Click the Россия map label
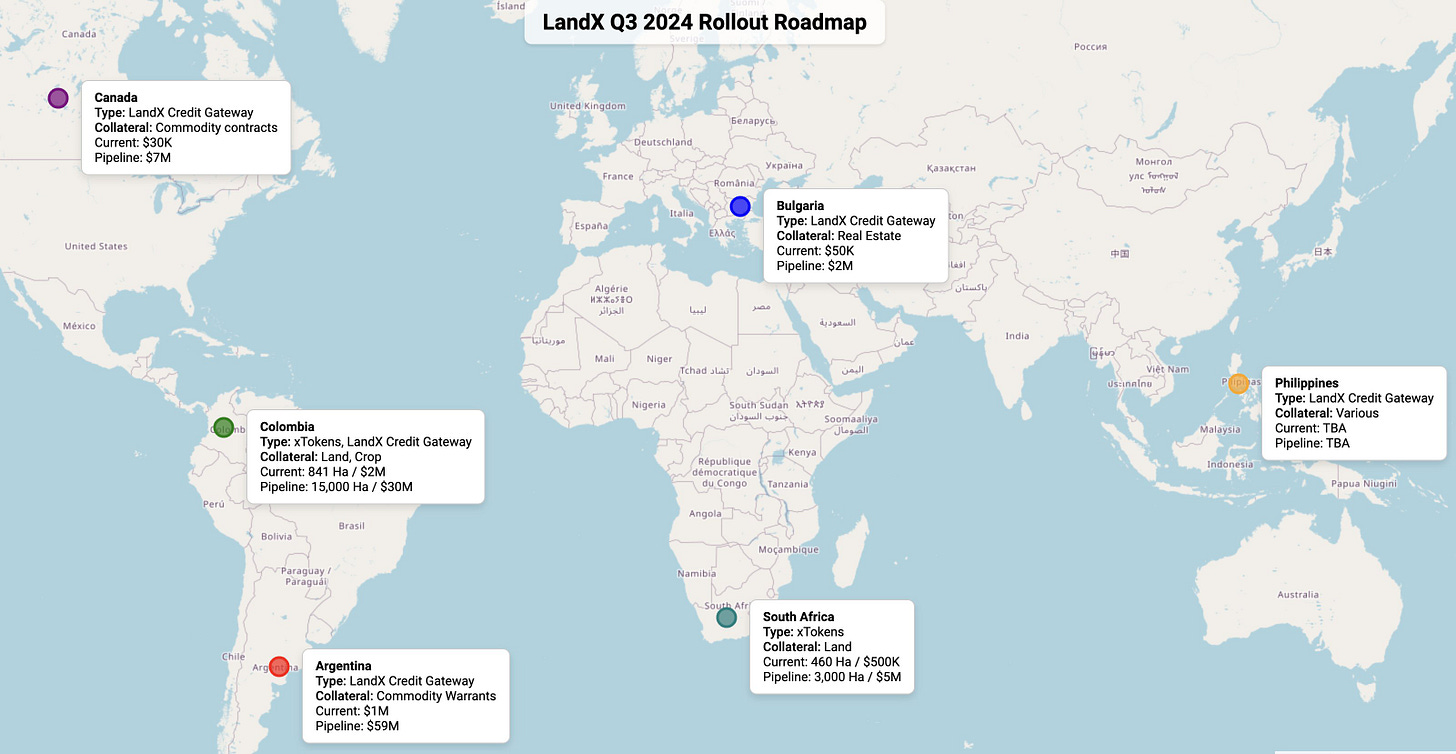 pyautogui.click(x=1090, y=47)
